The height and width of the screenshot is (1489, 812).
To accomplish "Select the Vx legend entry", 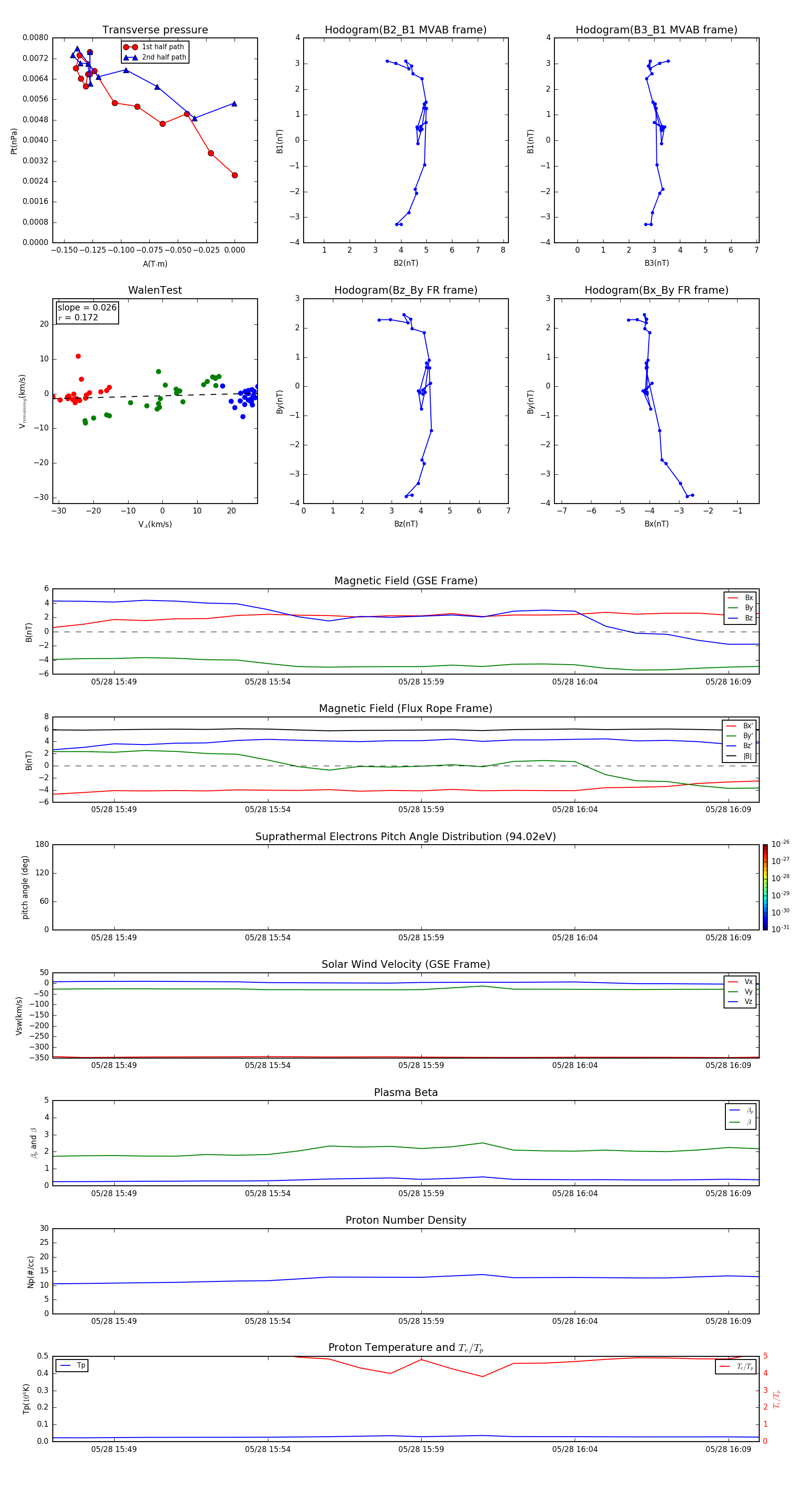I will coord(740,981).
